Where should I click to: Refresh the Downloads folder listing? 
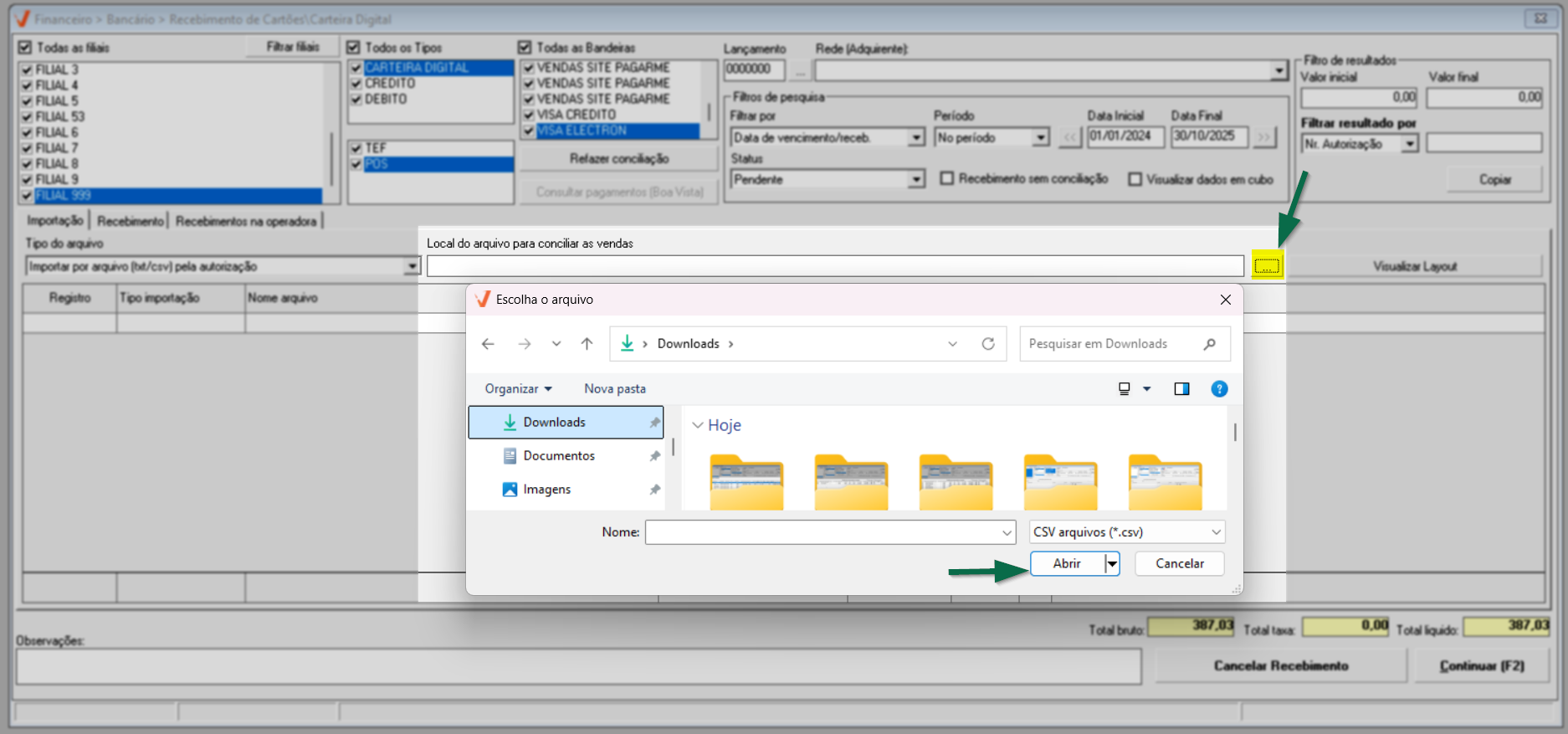[987, 344]
